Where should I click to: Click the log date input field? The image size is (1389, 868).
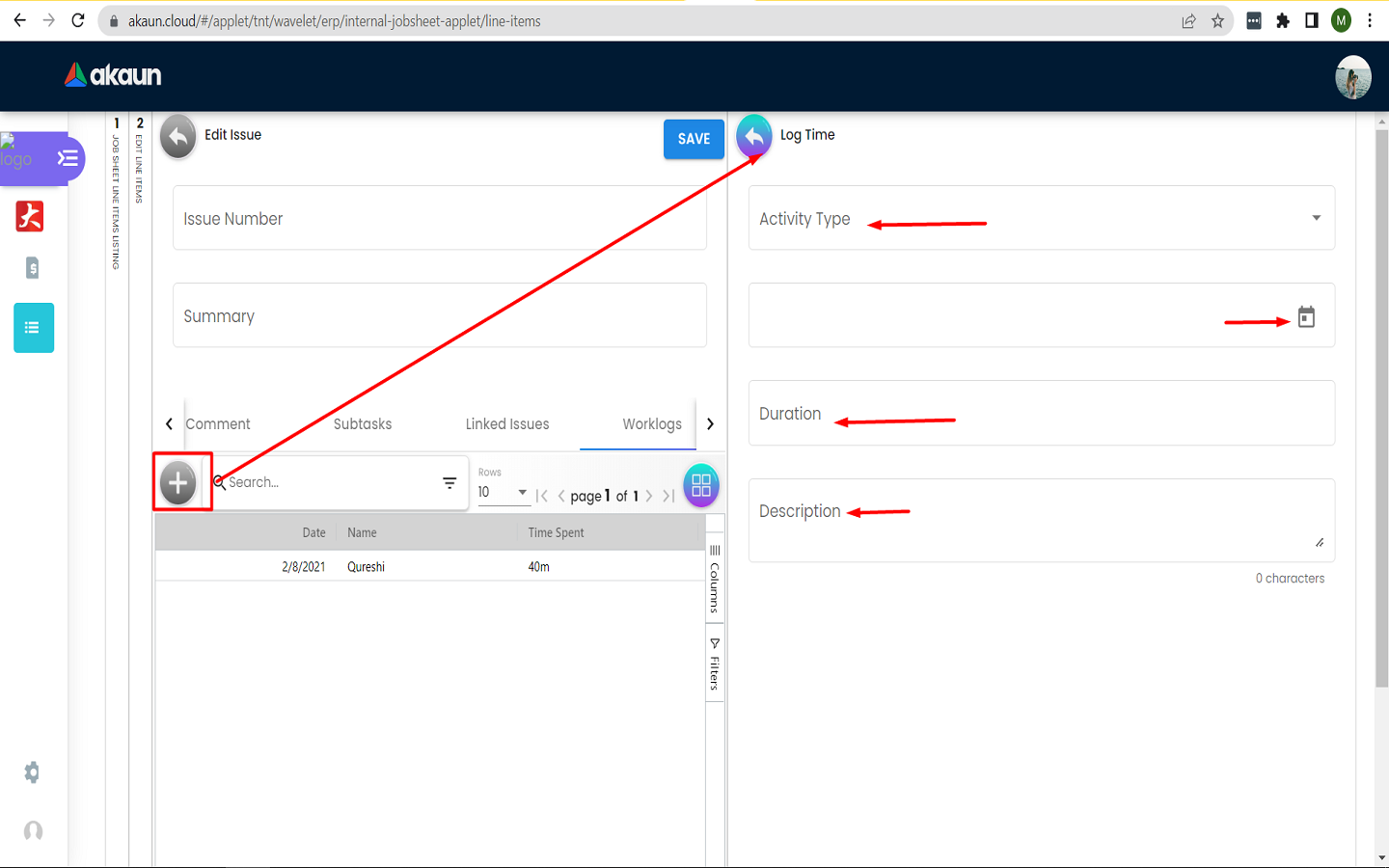[x=1022, y=315]
